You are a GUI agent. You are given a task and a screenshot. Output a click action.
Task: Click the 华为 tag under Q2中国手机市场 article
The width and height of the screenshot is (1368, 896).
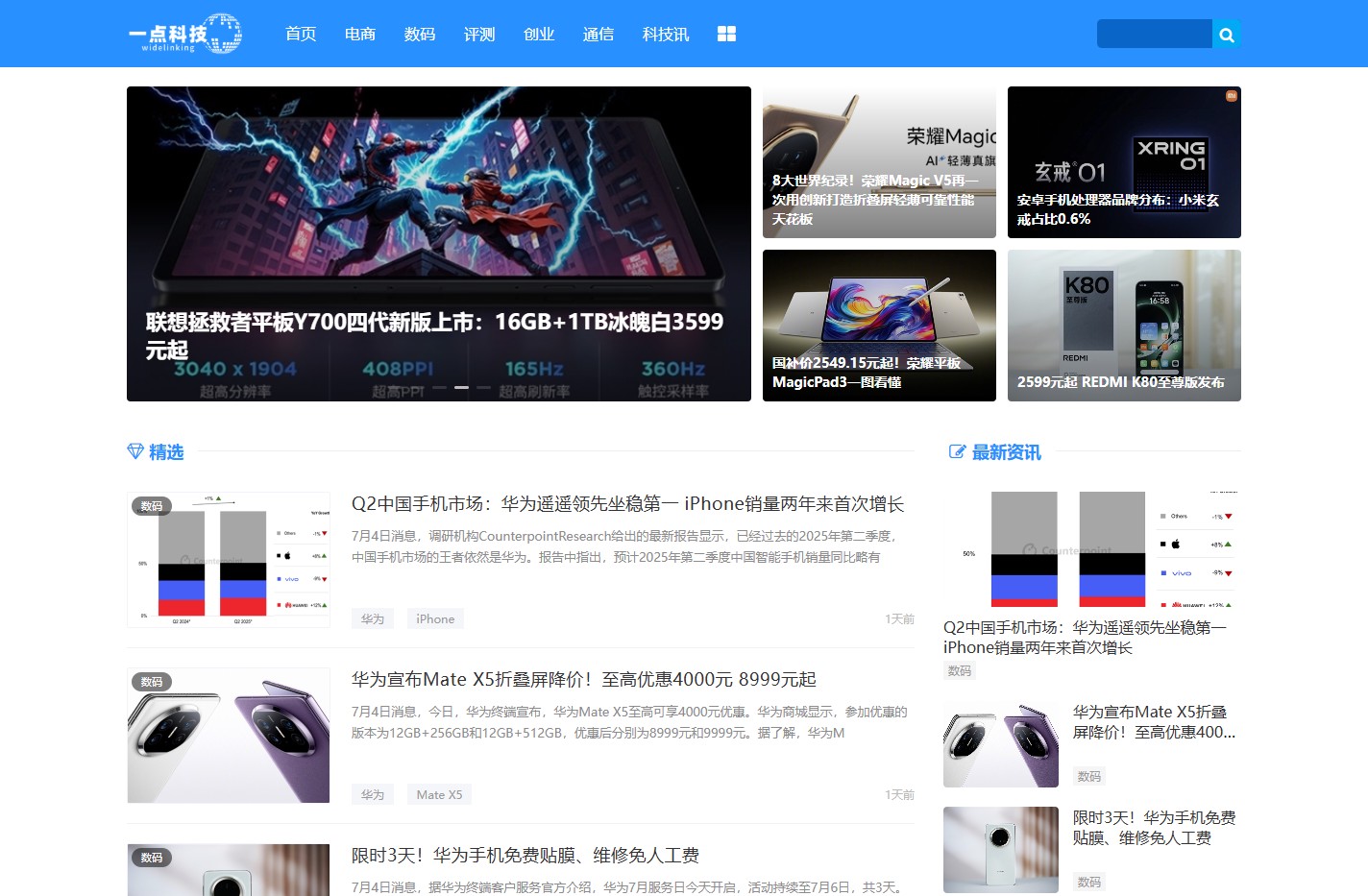pyautogui.click(x=373, y=619)
